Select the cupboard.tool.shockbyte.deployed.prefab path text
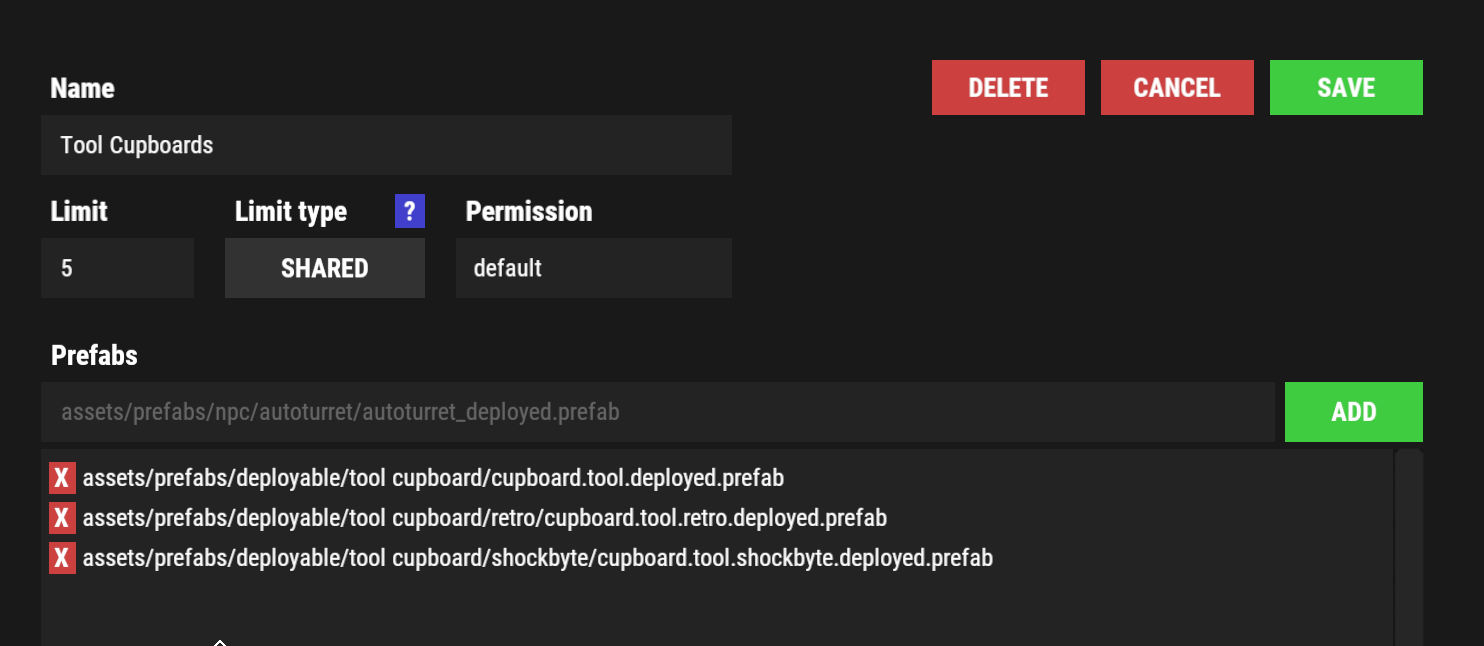Image resolution: width=1484 pixels, height=646 pixels. 538,558
